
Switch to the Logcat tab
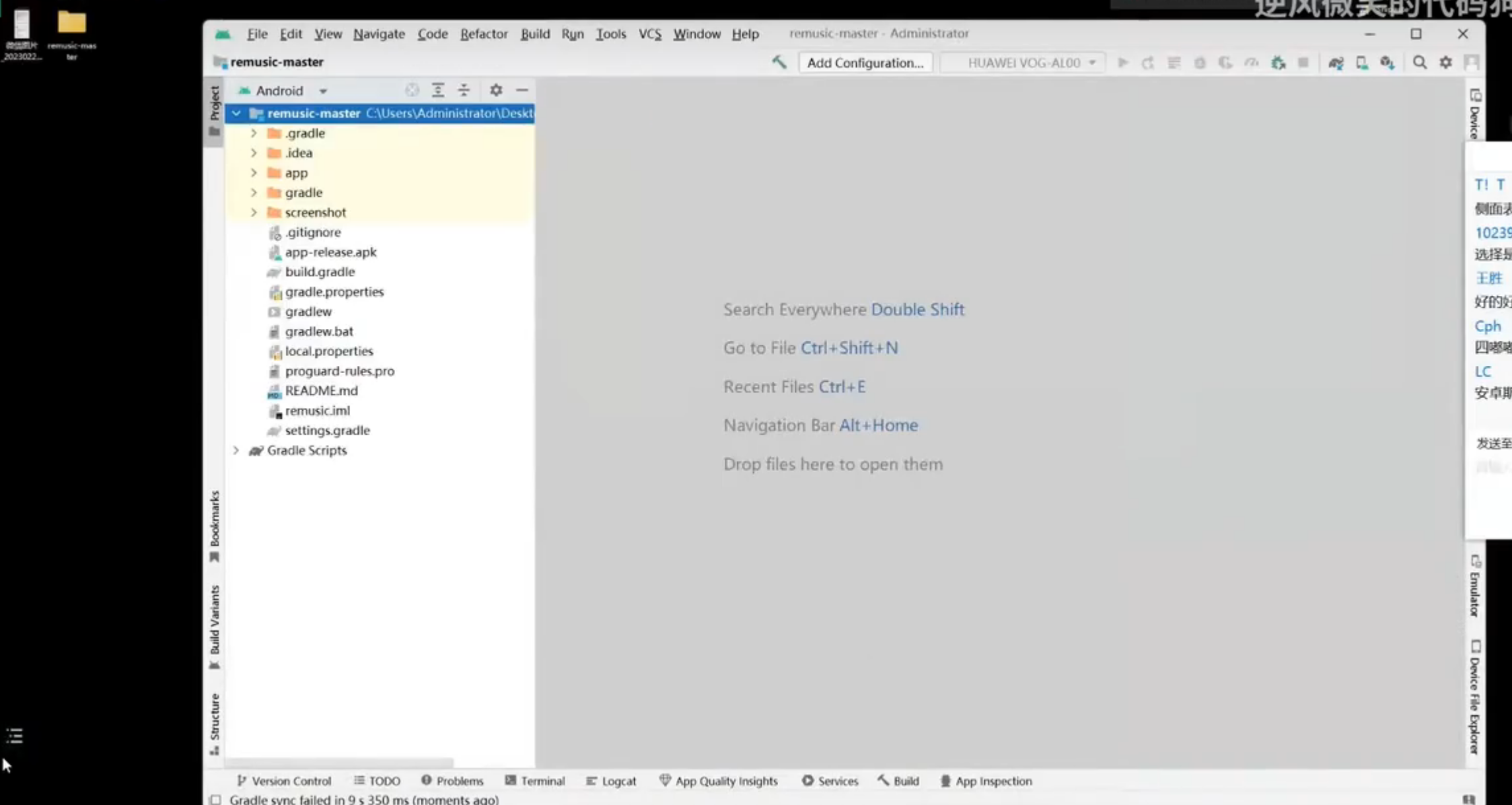point(611,781)
